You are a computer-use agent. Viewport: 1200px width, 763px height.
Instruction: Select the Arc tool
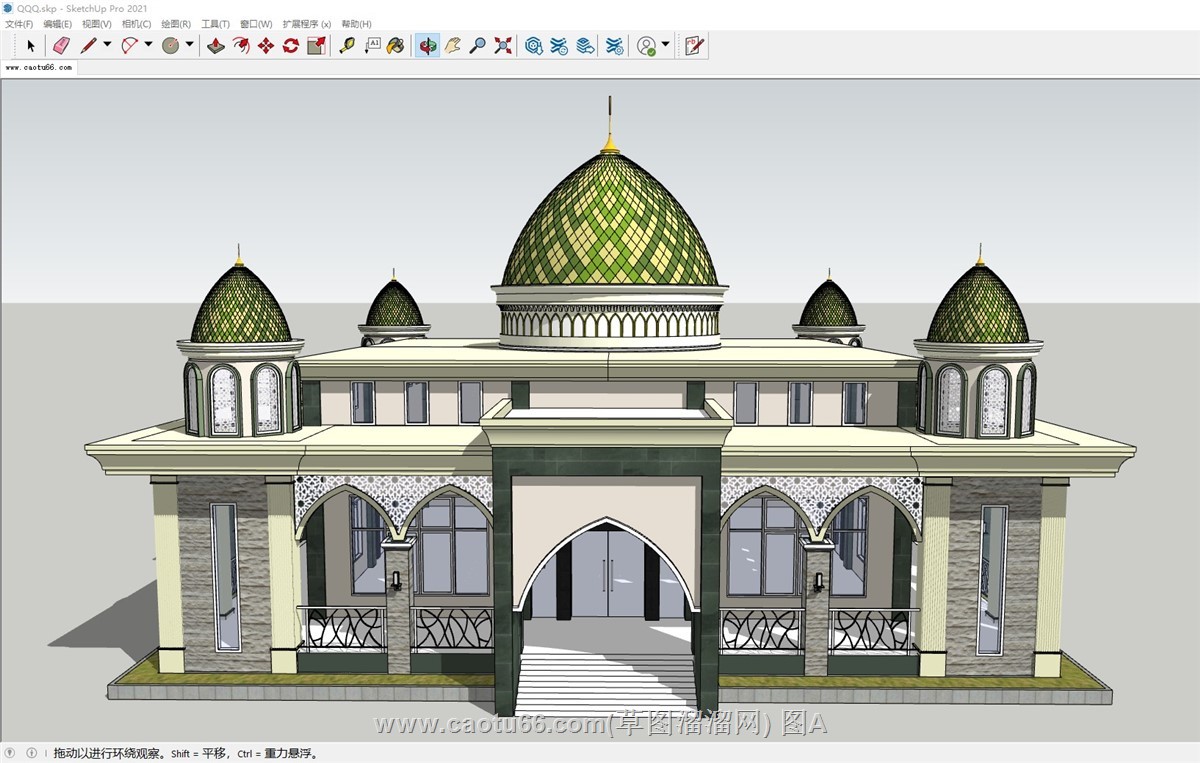(129, 45)
